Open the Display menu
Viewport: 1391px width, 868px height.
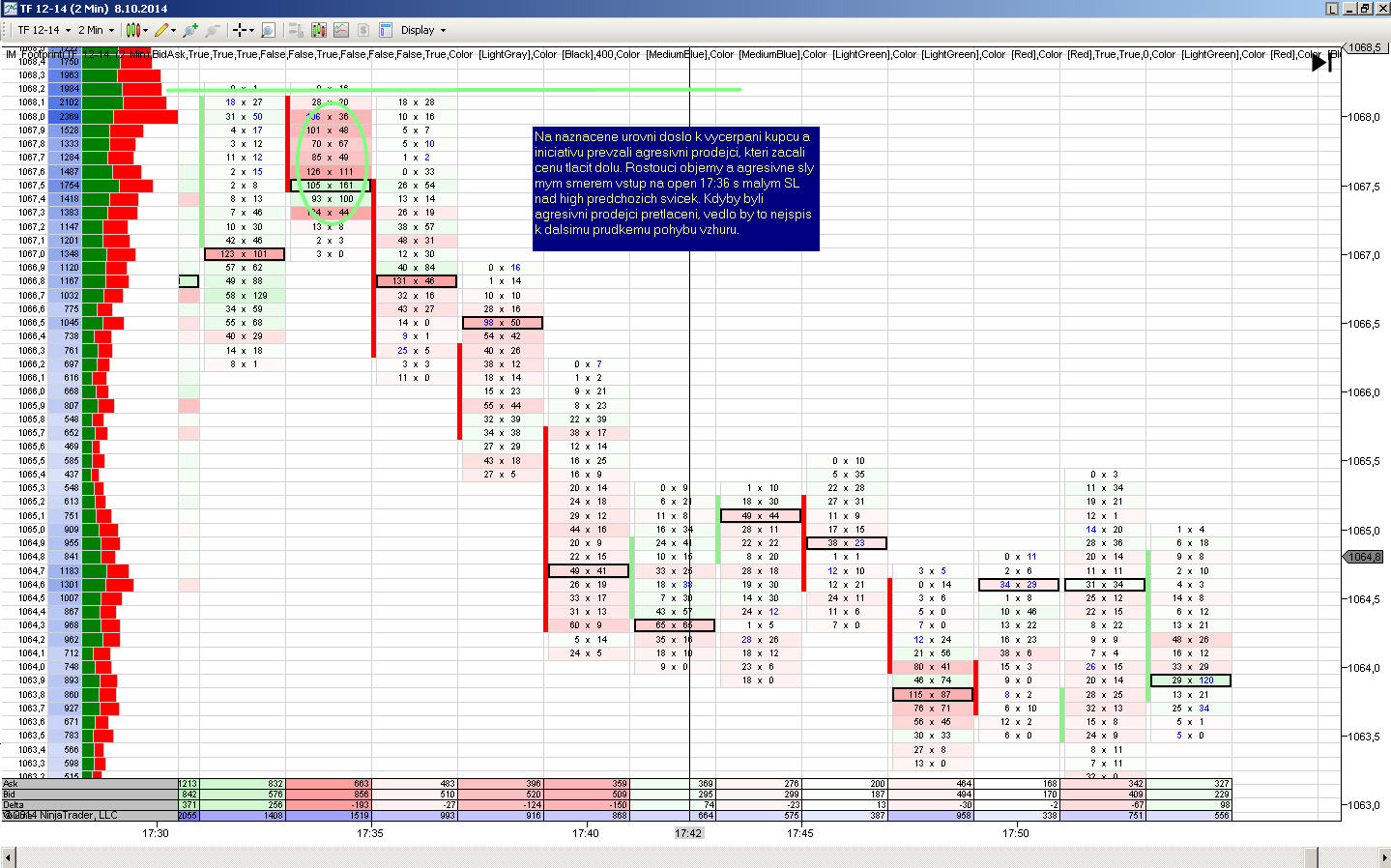click(x=423, y=30)
